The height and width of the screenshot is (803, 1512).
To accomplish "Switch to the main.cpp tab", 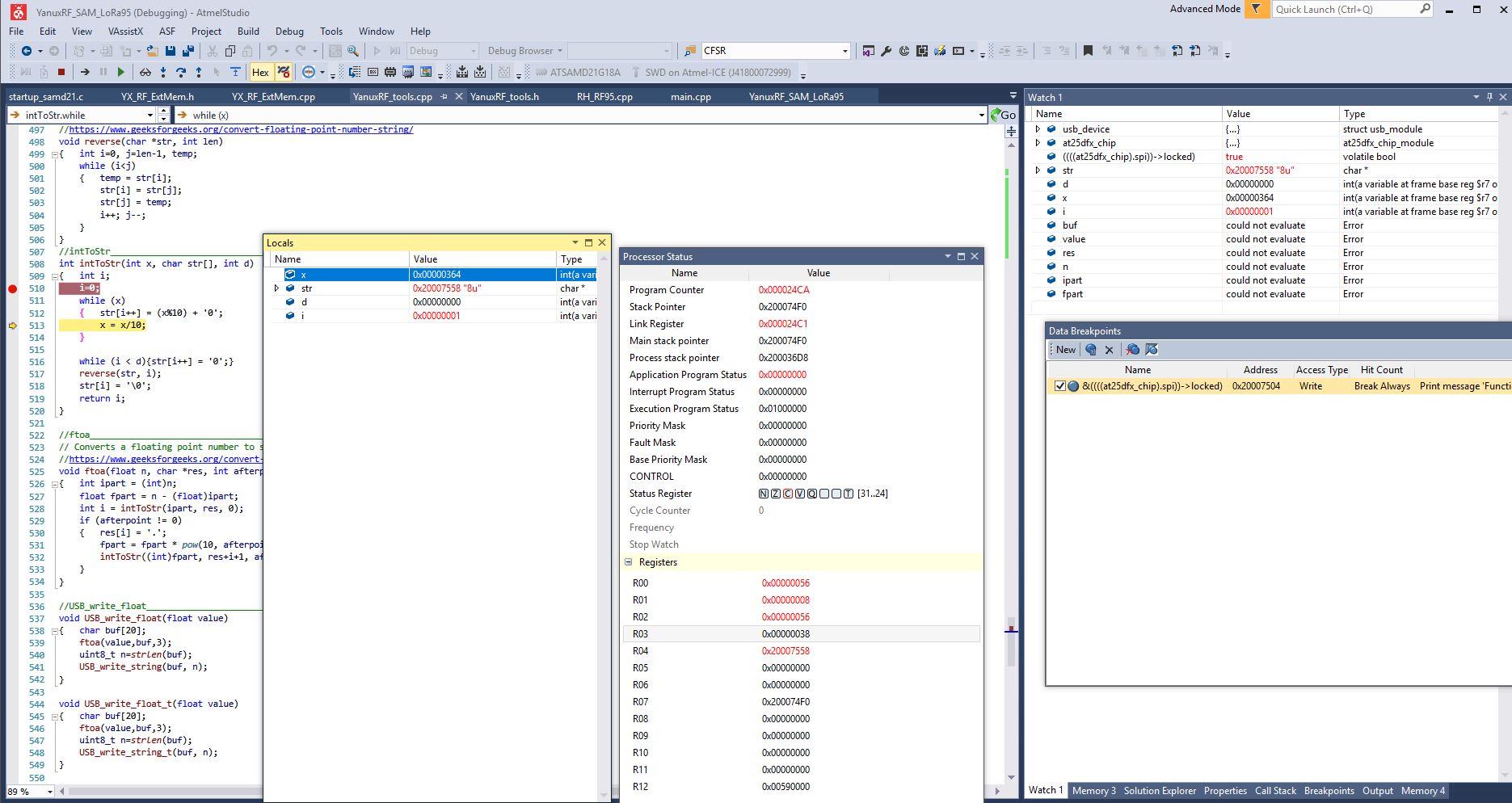I will tap(691, 97).
